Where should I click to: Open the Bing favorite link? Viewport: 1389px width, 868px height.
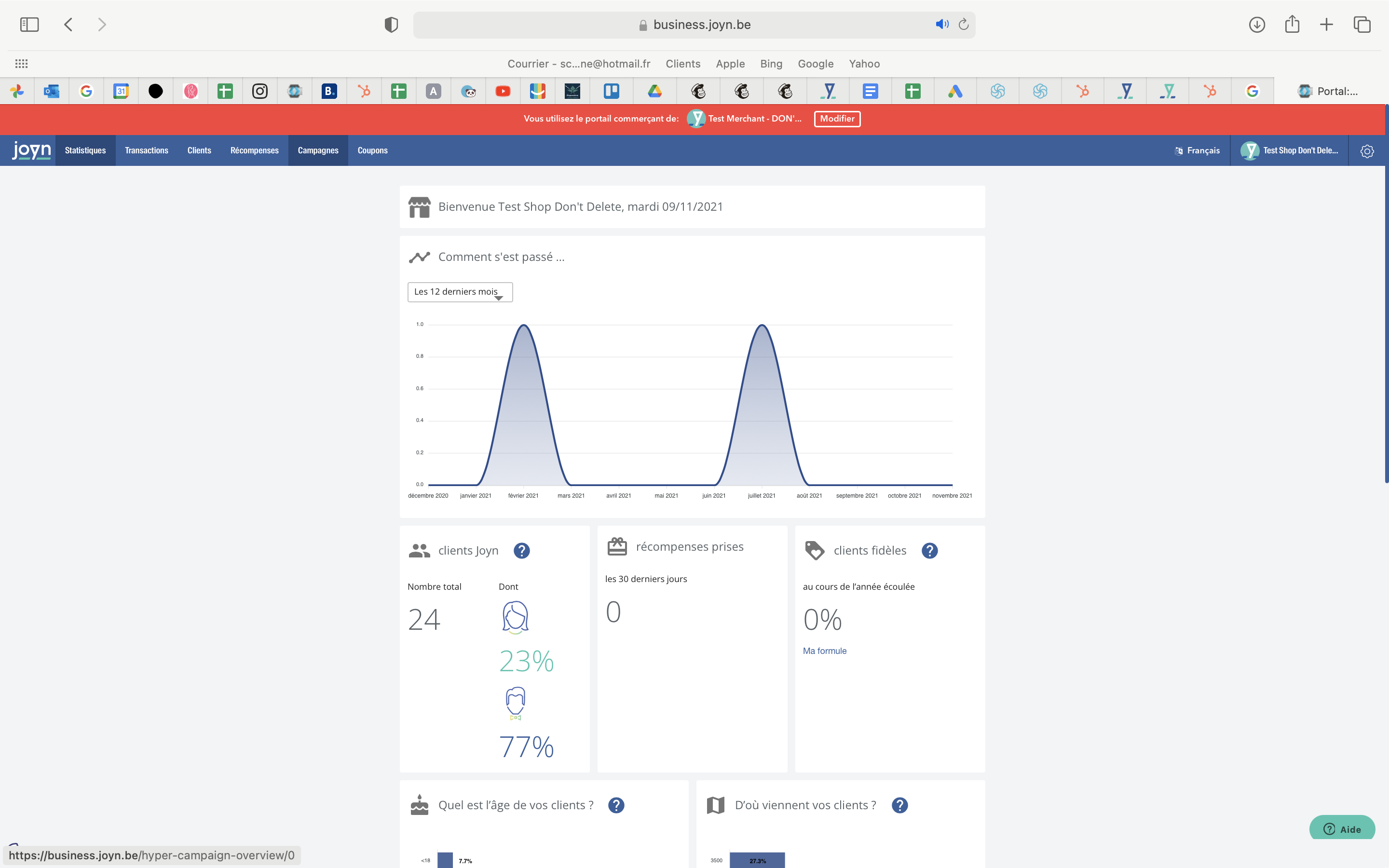771,64
